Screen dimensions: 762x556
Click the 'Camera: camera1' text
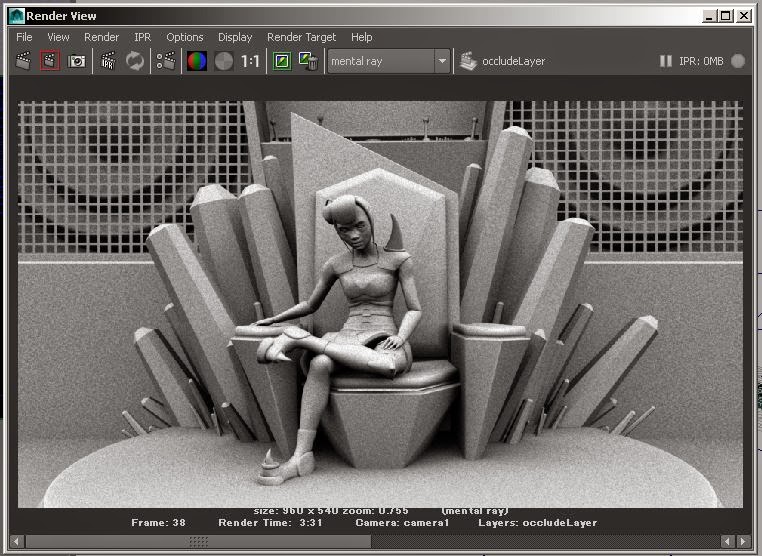[402, 523]
